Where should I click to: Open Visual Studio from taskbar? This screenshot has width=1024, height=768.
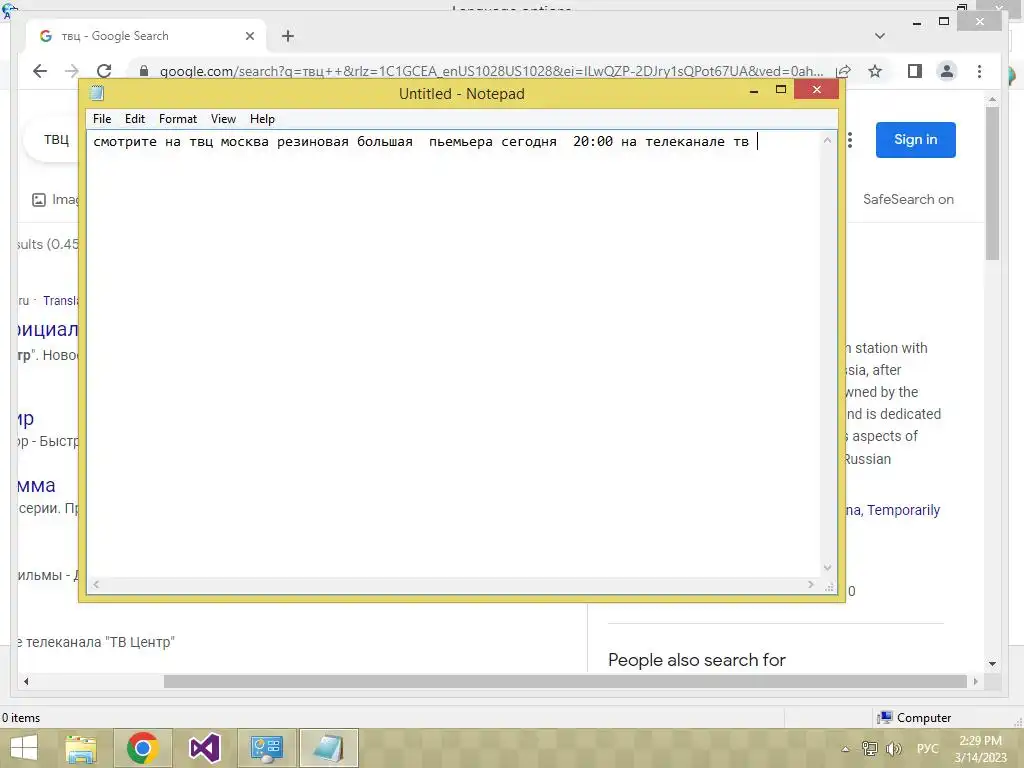click(204, 748)
